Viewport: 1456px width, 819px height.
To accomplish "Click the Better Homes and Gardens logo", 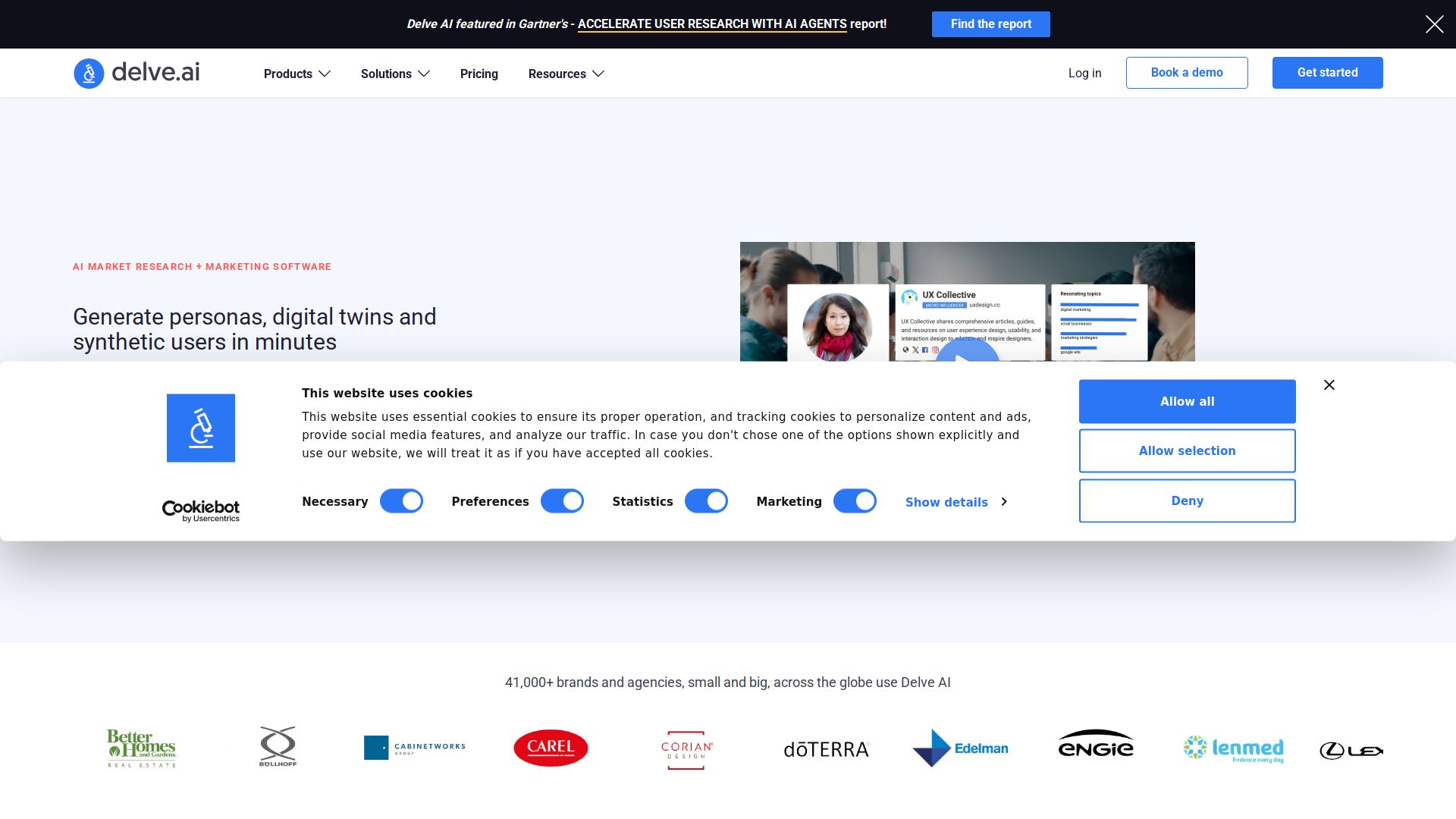I will pyautogui.click(x=142, y=748).
